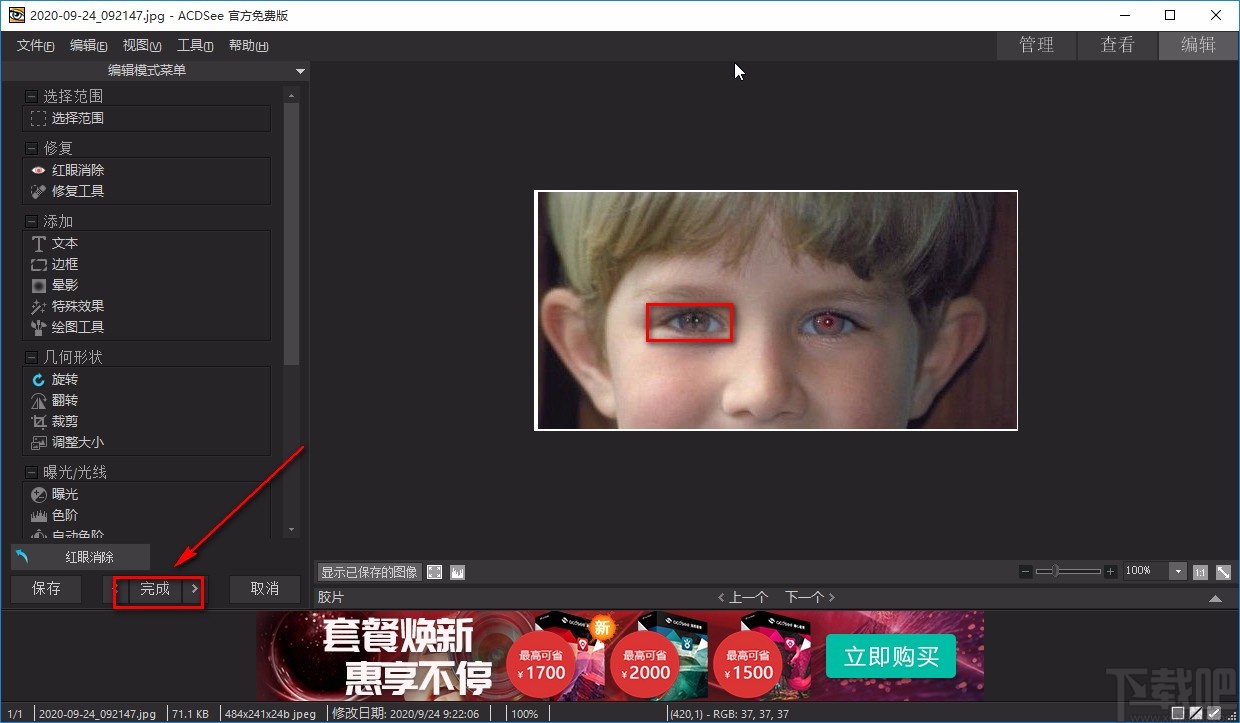Screen dimensions: 1240x723
Task: Click the 71.1 KB status entry
Action: tap(190, 714)
